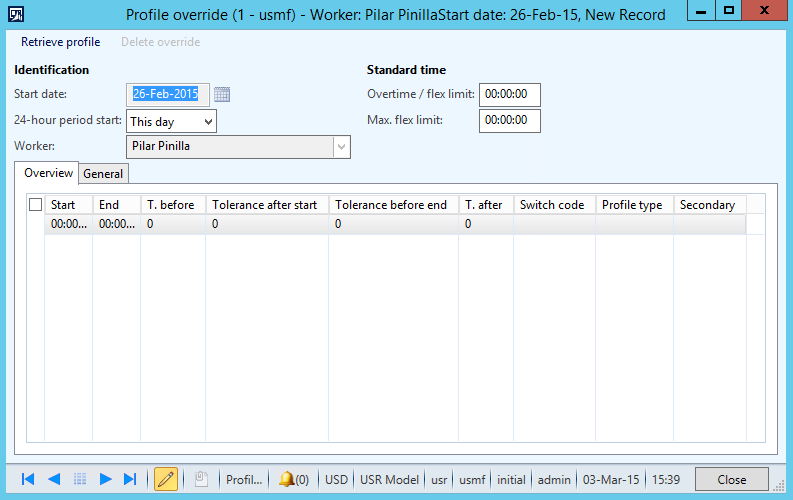
Task: Select the Overview tab
Action: (48, 173)
